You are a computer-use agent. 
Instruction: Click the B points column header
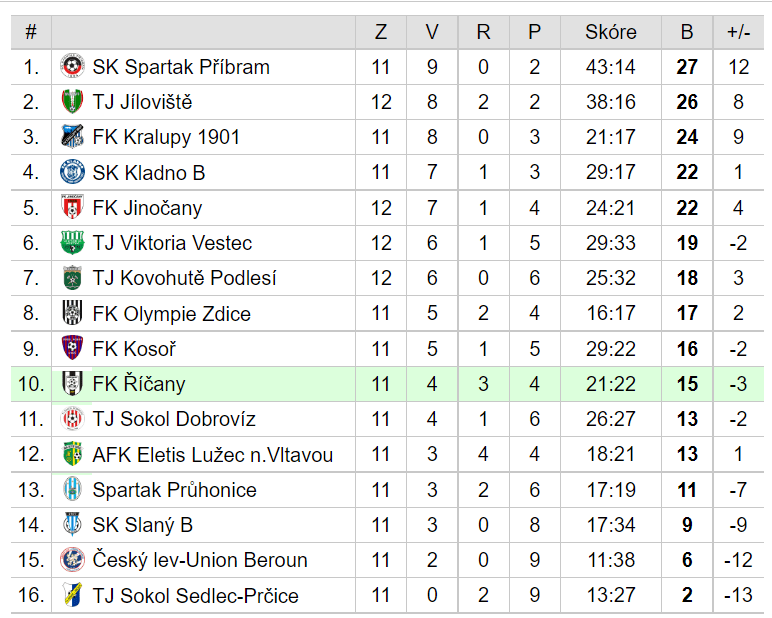coord(687,32)
